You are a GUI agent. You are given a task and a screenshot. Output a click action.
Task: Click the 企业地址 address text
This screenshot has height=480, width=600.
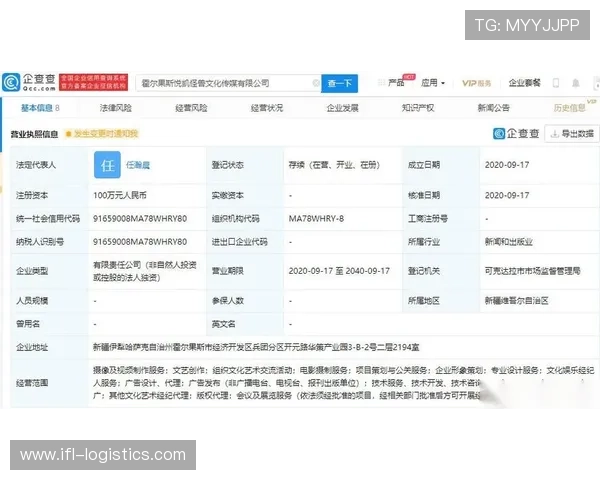(x=256, y=347)
